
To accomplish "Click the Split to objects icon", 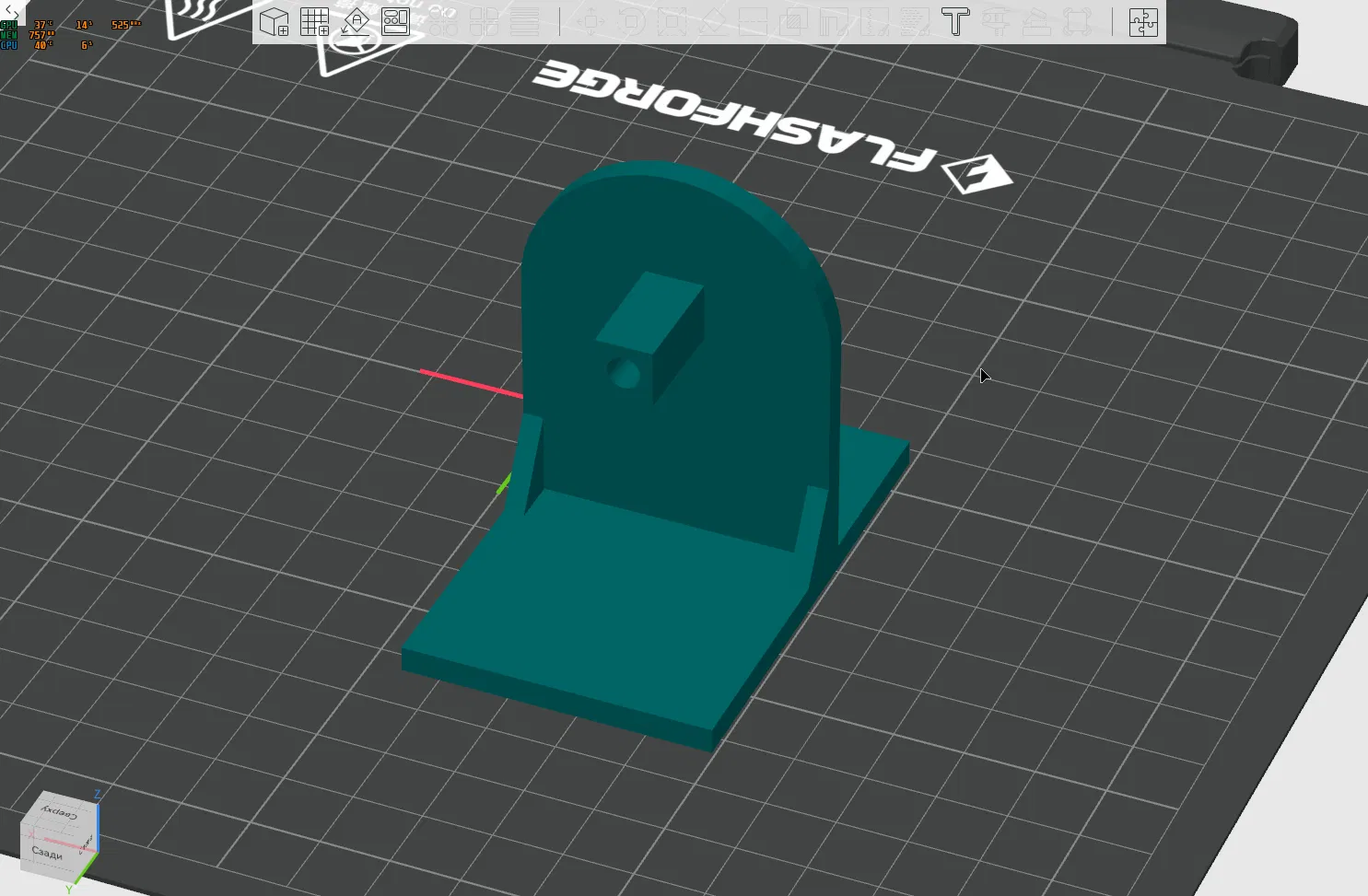I will (444, 22).
